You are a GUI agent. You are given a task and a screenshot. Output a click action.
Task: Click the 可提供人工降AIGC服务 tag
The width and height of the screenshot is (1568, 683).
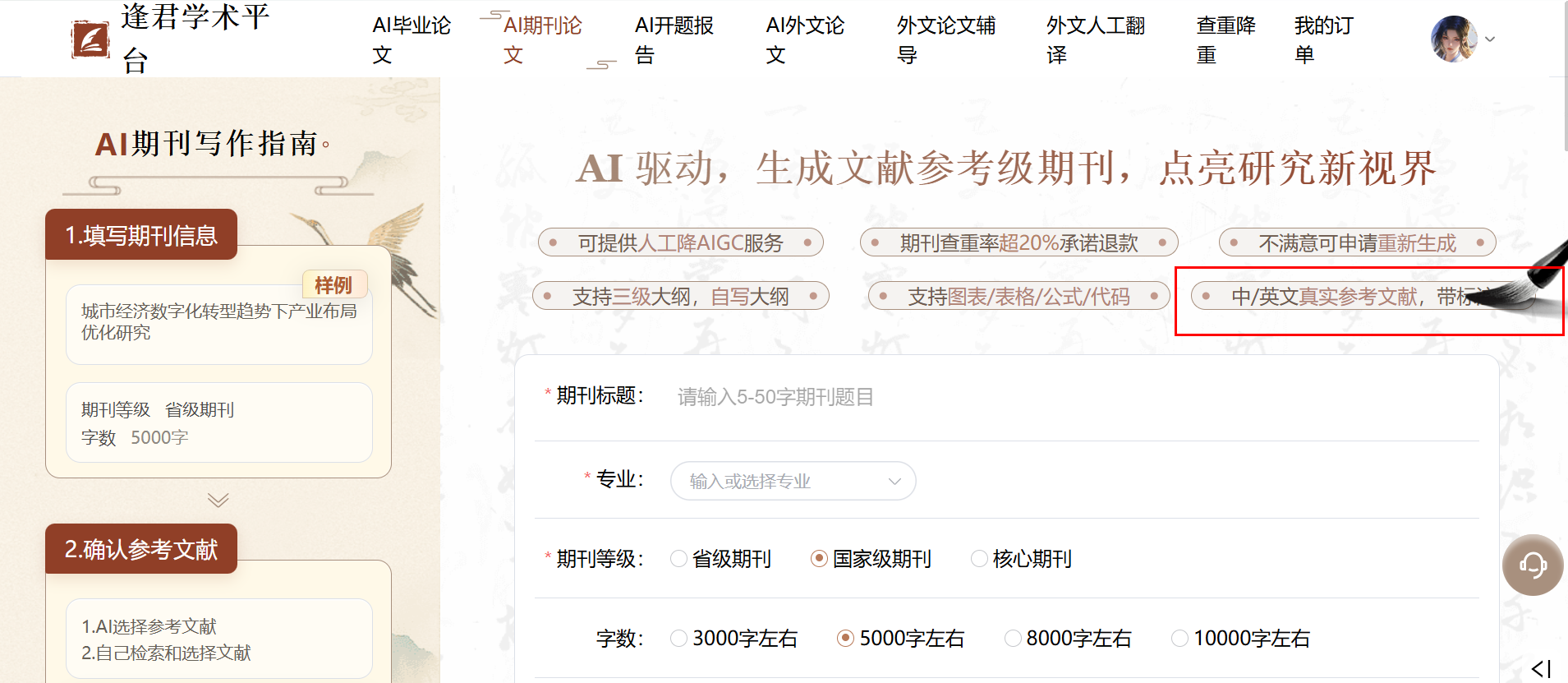pyautogui.click(x=681, y=242)
